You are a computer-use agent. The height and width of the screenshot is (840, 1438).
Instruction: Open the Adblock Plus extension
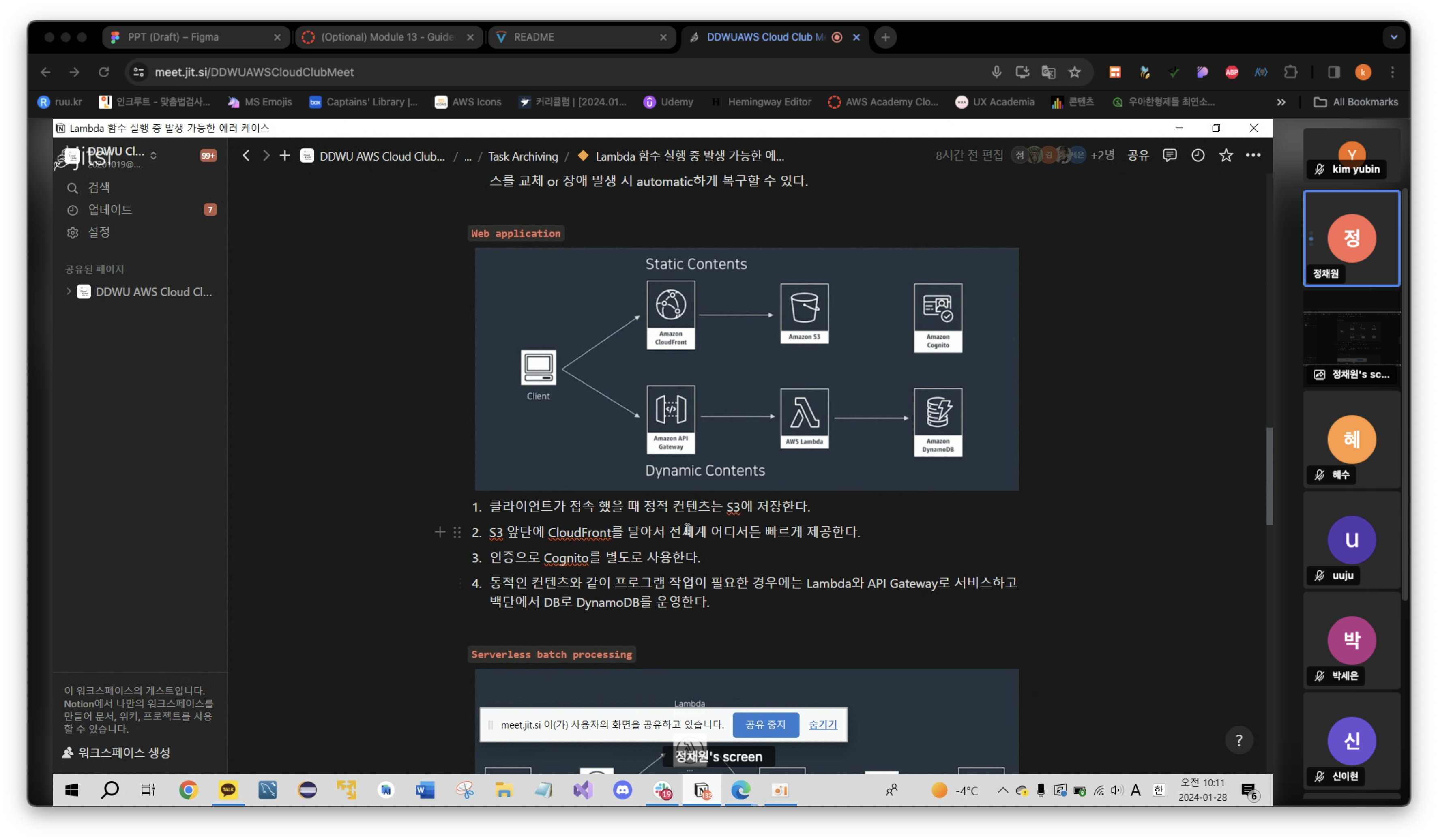(1232, 72)
